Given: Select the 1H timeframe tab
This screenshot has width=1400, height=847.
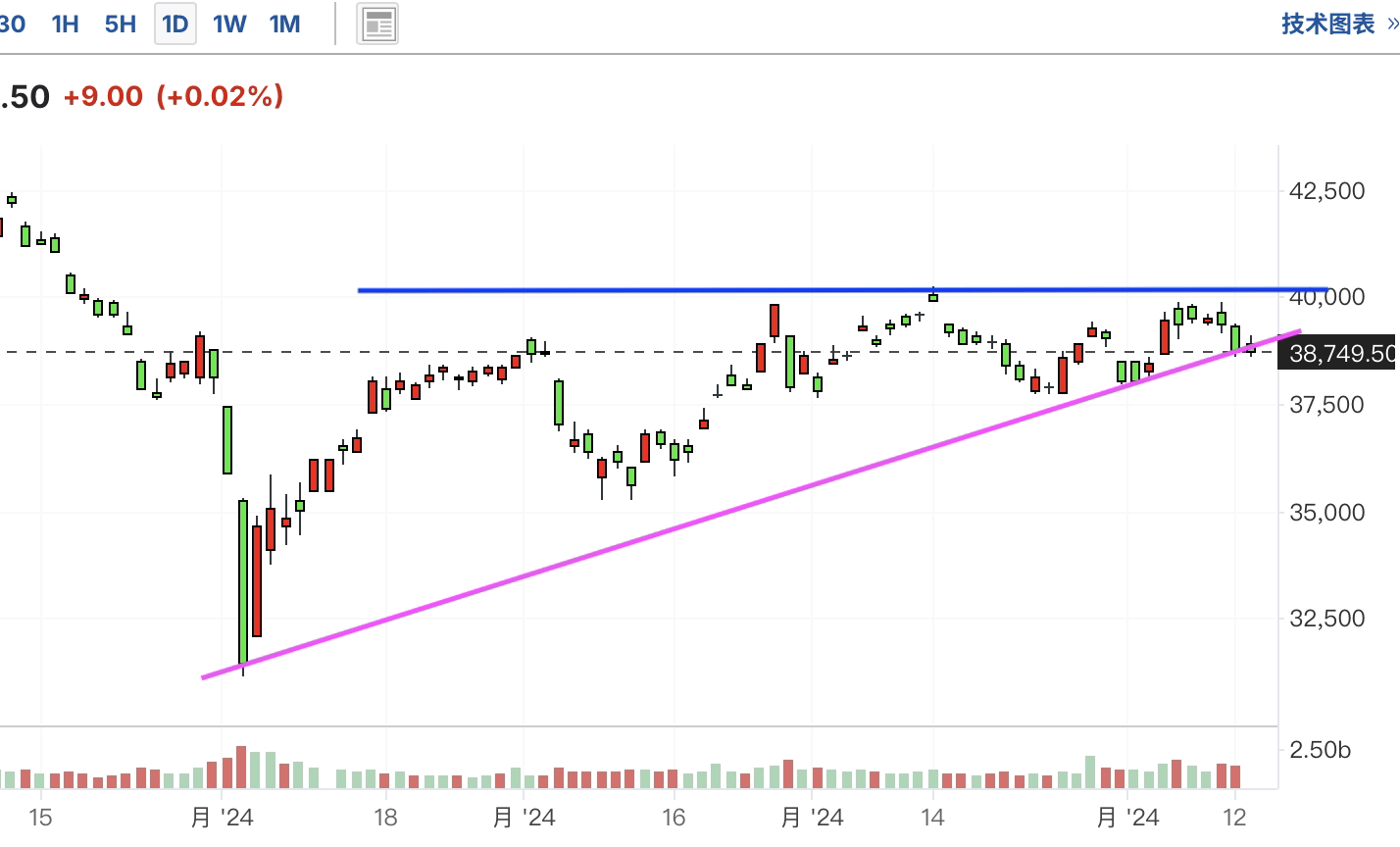Looking at the screenshot, I should [65, 24].
